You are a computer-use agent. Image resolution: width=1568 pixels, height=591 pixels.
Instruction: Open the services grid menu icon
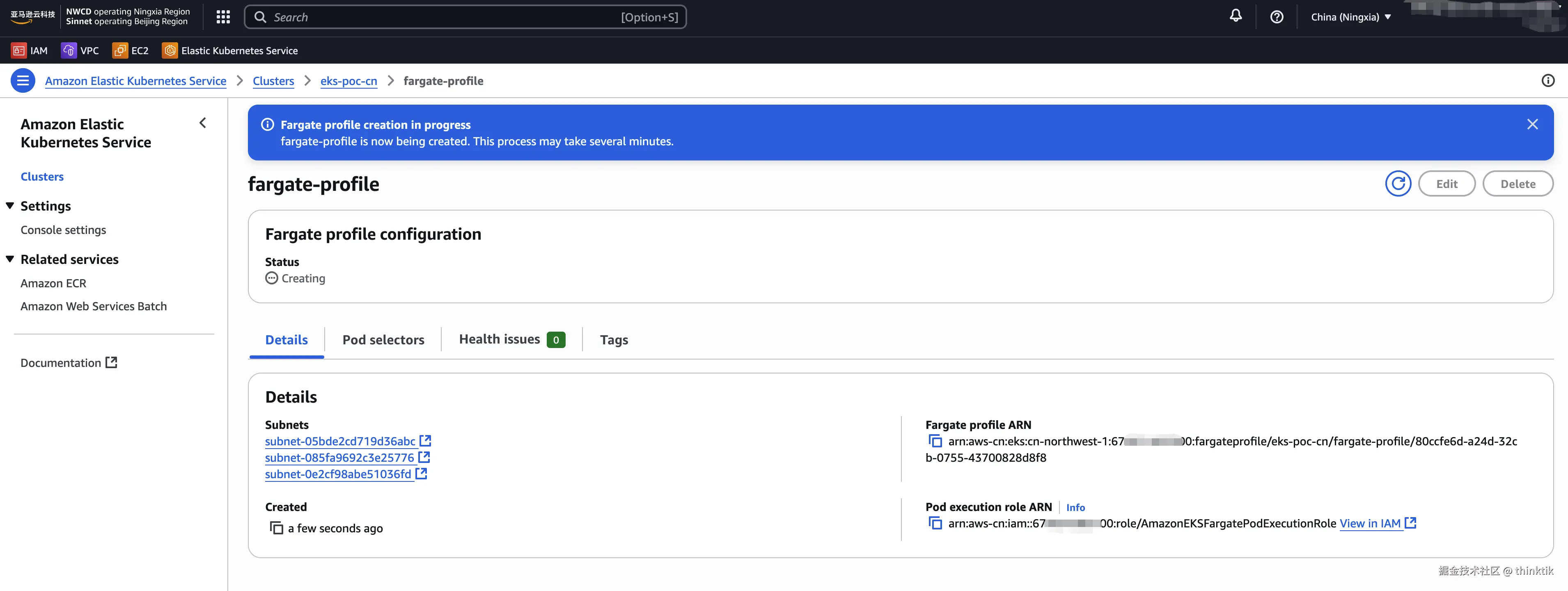point(223,17)
